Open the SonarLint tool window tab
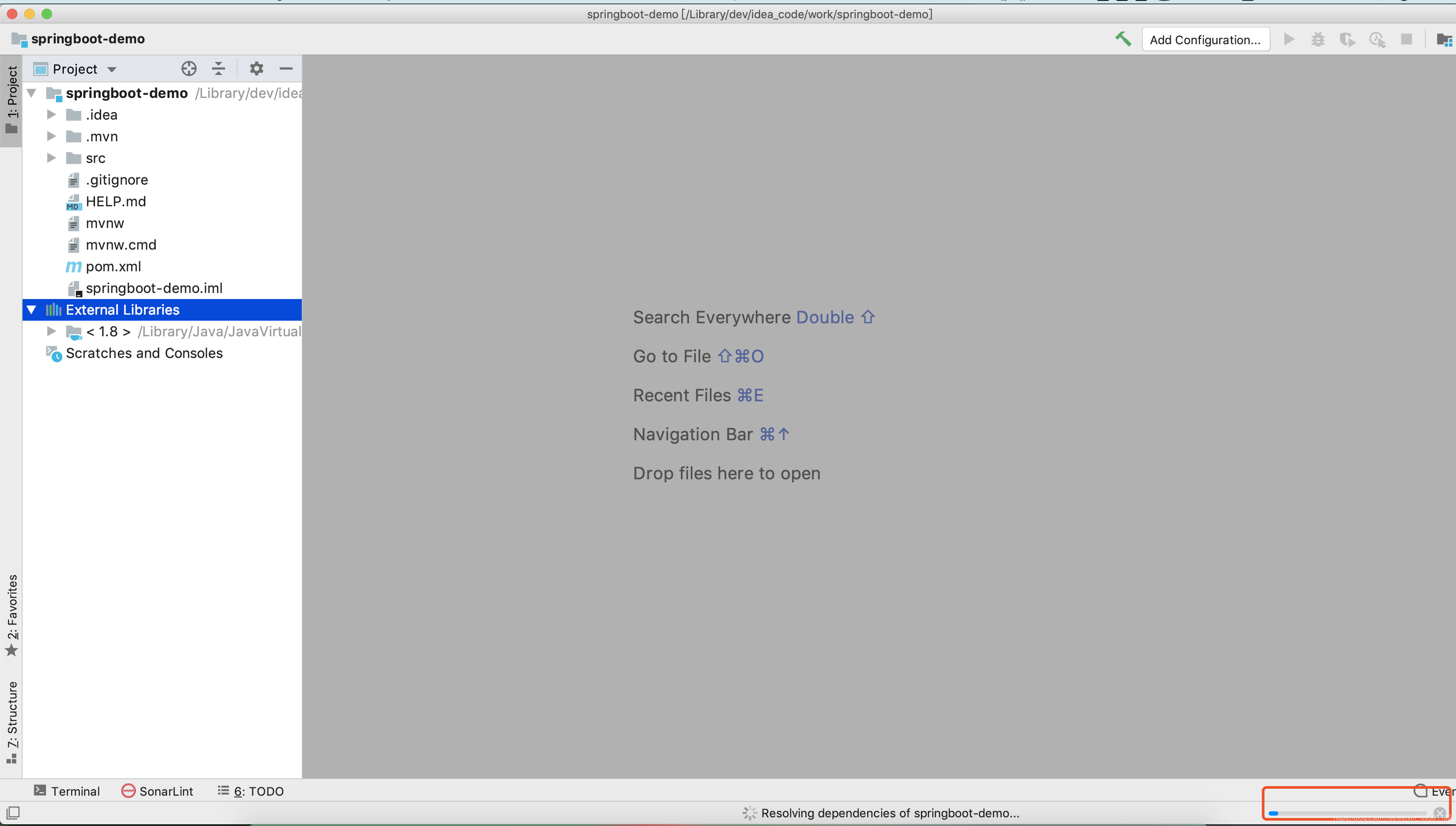Image resolution: width=1456 pixels, height=826 pixels. pos(157,791)
